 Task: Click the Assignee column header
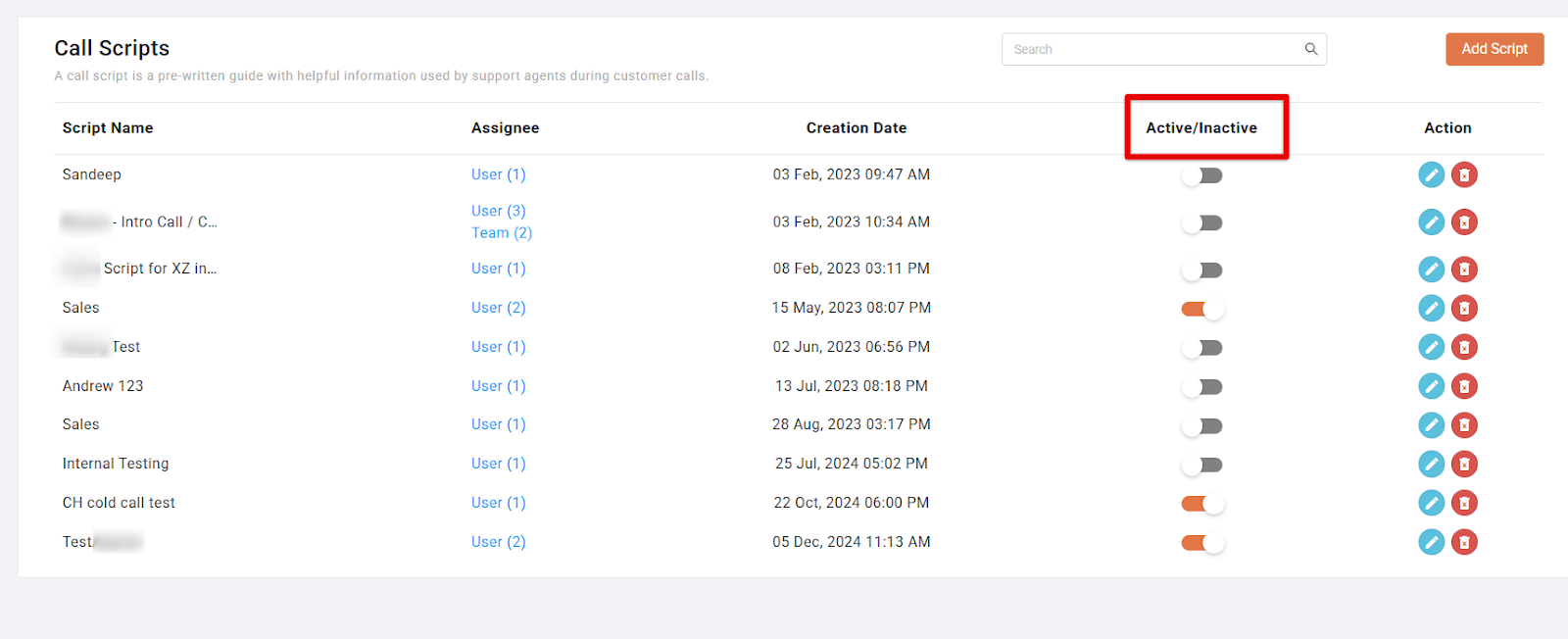[x=505, y=128]
